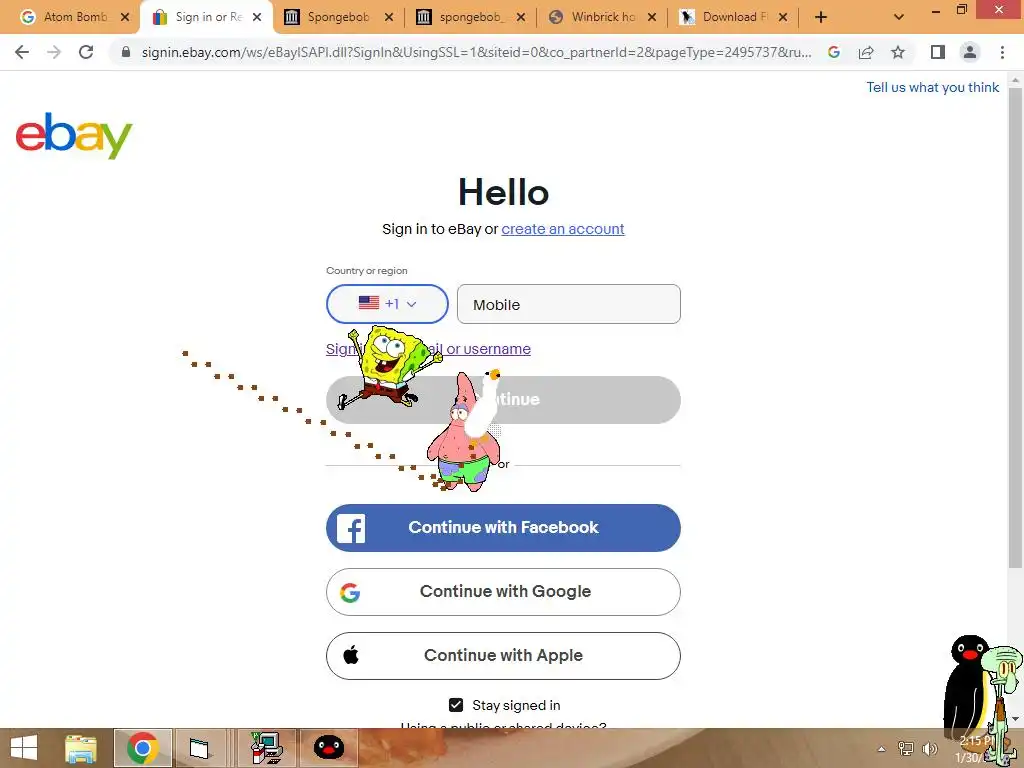Reload the eBay sign-in page
This screenshot has height=768, width=1024.
(x=86, y=52)
